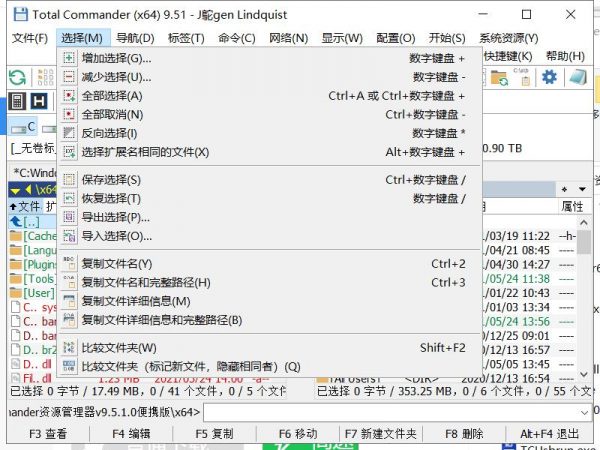This screenshot has width=600, height=450.
Task: Click yellow down arrow in left path bar
Action: click(x=15, y=190)
